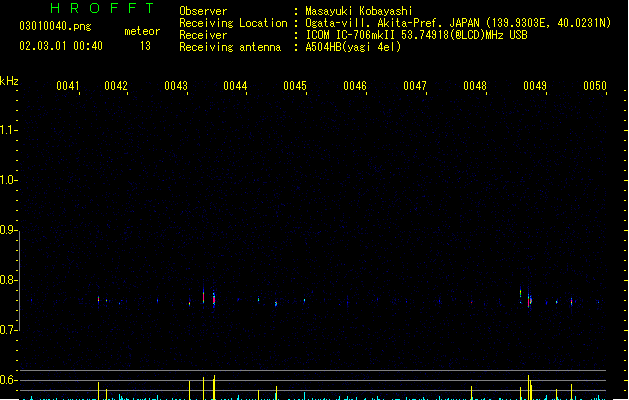This screenshot has height=400, width=629.
Task: Click the 'meteor' label
Action: point(142,31)
